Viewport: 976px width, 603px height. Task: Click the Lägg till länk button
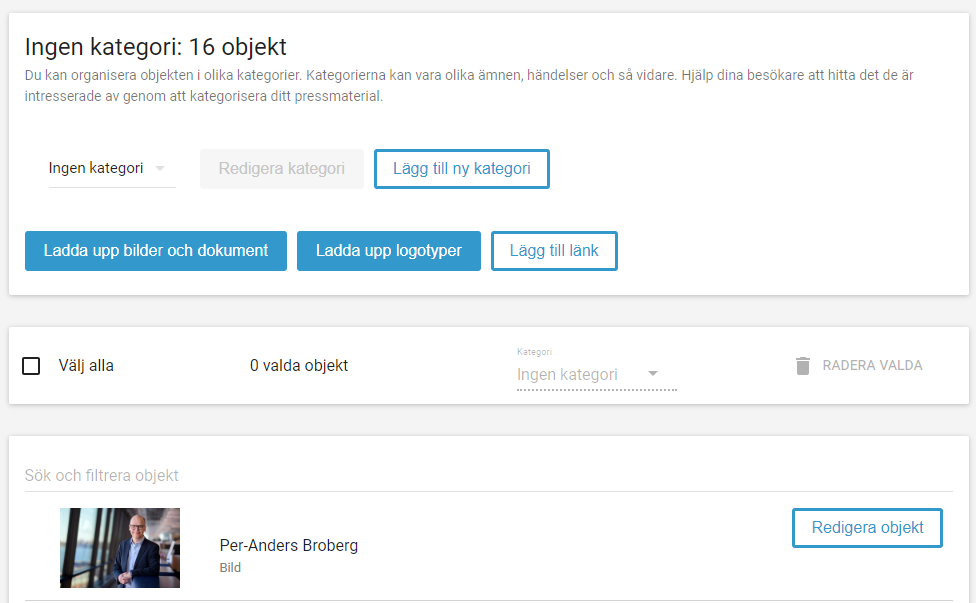tap(554, 251)
